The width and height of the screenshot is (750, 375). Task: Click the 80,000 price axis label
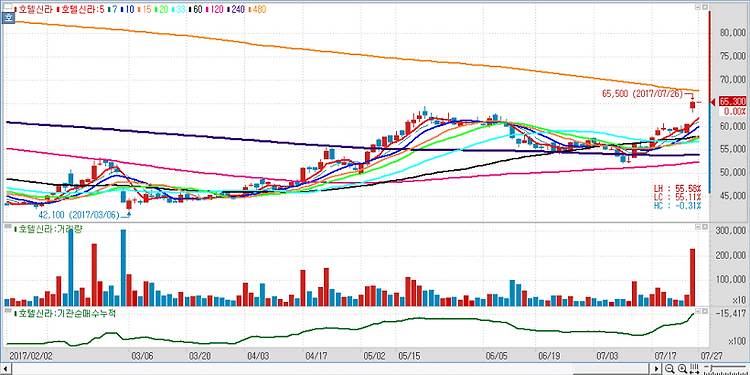732,33
